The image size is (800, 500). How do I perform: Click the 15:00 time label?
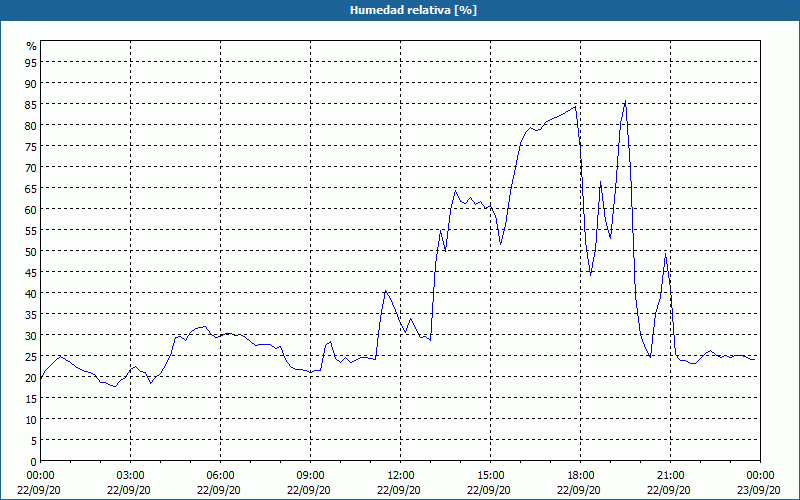pyautogui.click(x=491, y=476)
